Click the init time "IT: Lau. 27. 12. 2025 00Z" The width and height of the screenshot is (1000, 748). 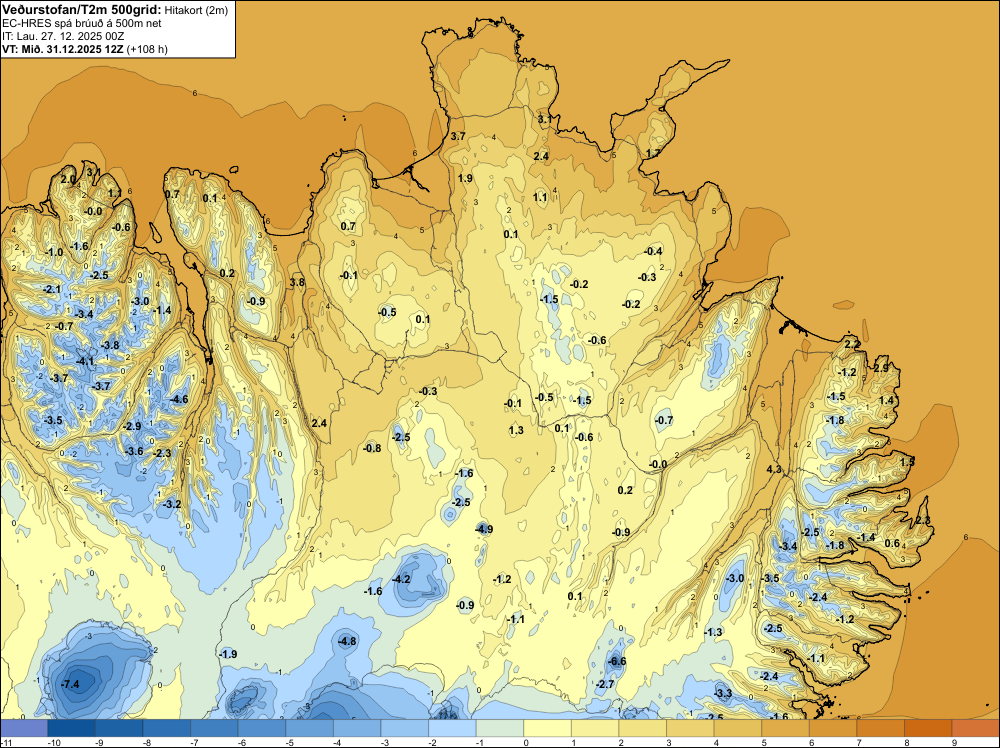point(63,36)
